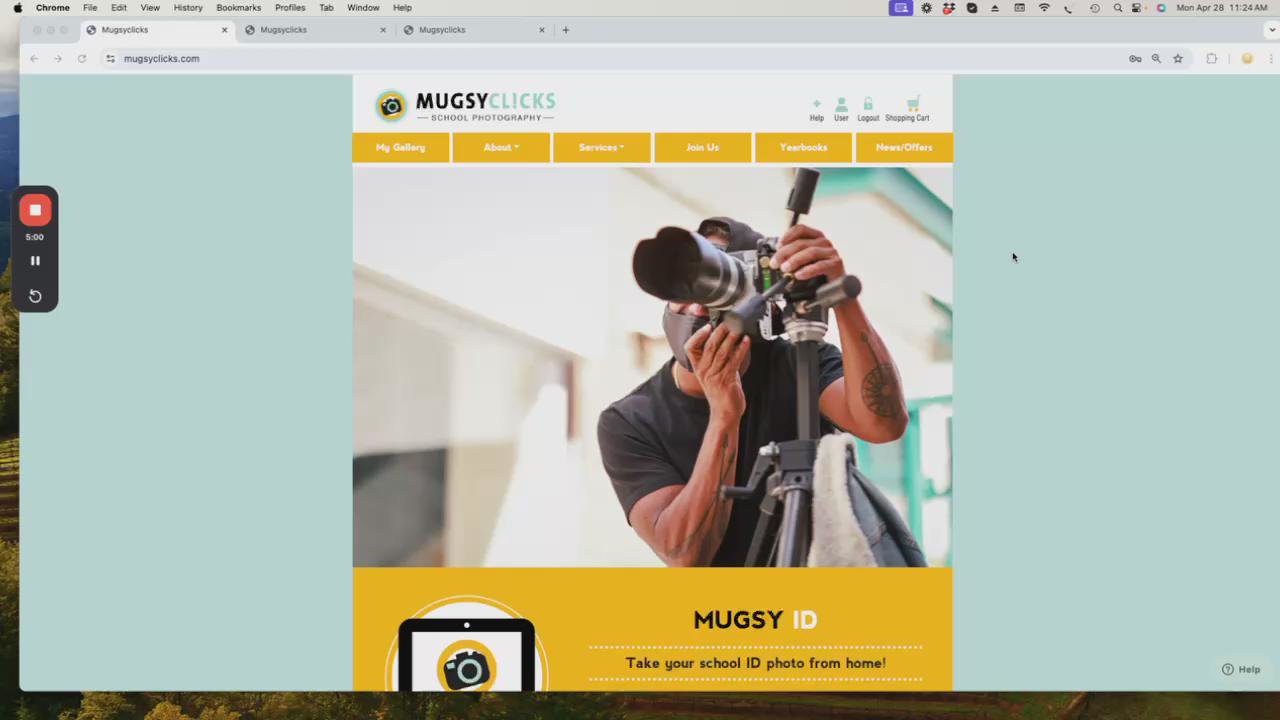Open the Apple menu
The height and width of the screenshot is (720, 1280).
pos(17,7)
